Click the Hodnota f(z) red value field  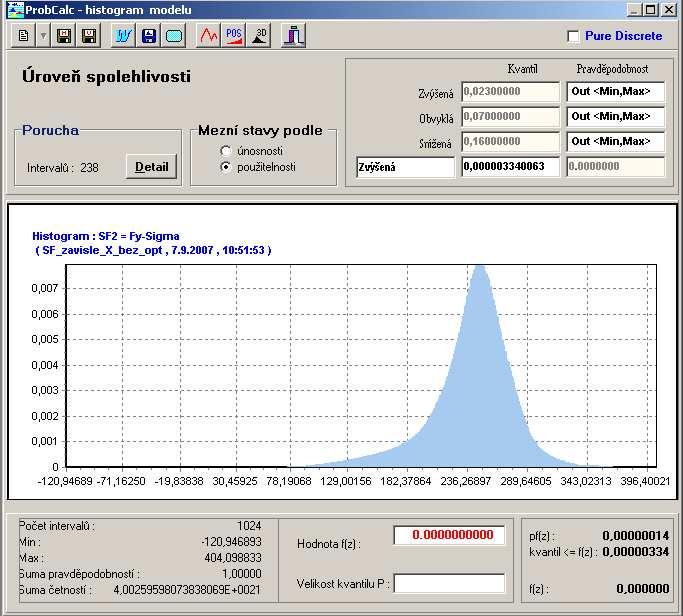[x=449, y=535]
